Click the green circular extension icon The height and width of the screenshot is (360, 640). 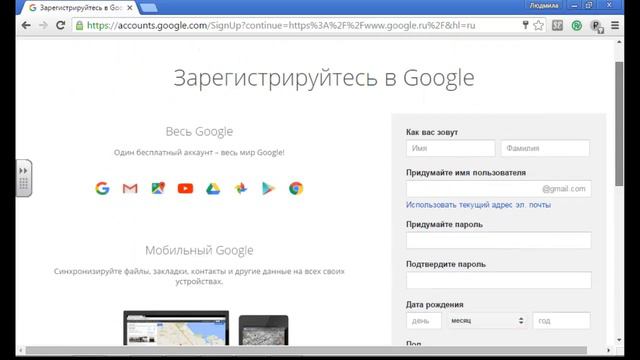coord(576,26)
